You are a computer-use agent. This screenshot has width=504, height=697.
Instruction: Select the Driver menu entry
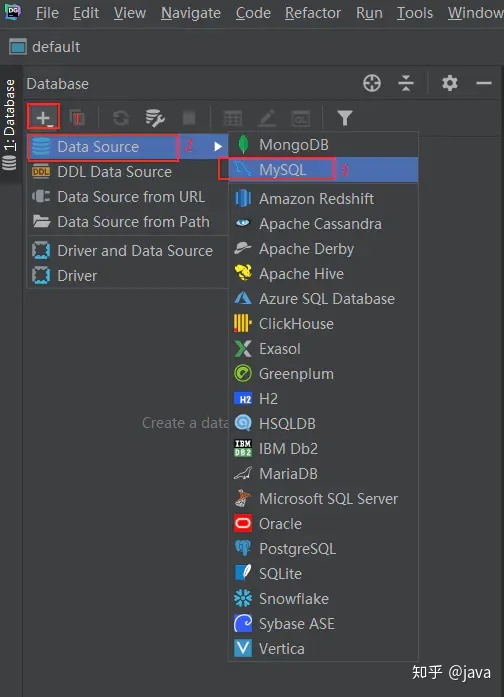click(128, 276)
